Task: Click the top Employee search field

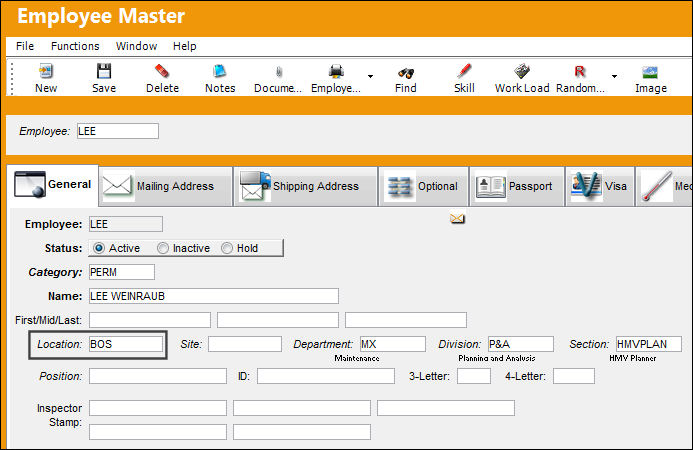Action: coord(118,131)
